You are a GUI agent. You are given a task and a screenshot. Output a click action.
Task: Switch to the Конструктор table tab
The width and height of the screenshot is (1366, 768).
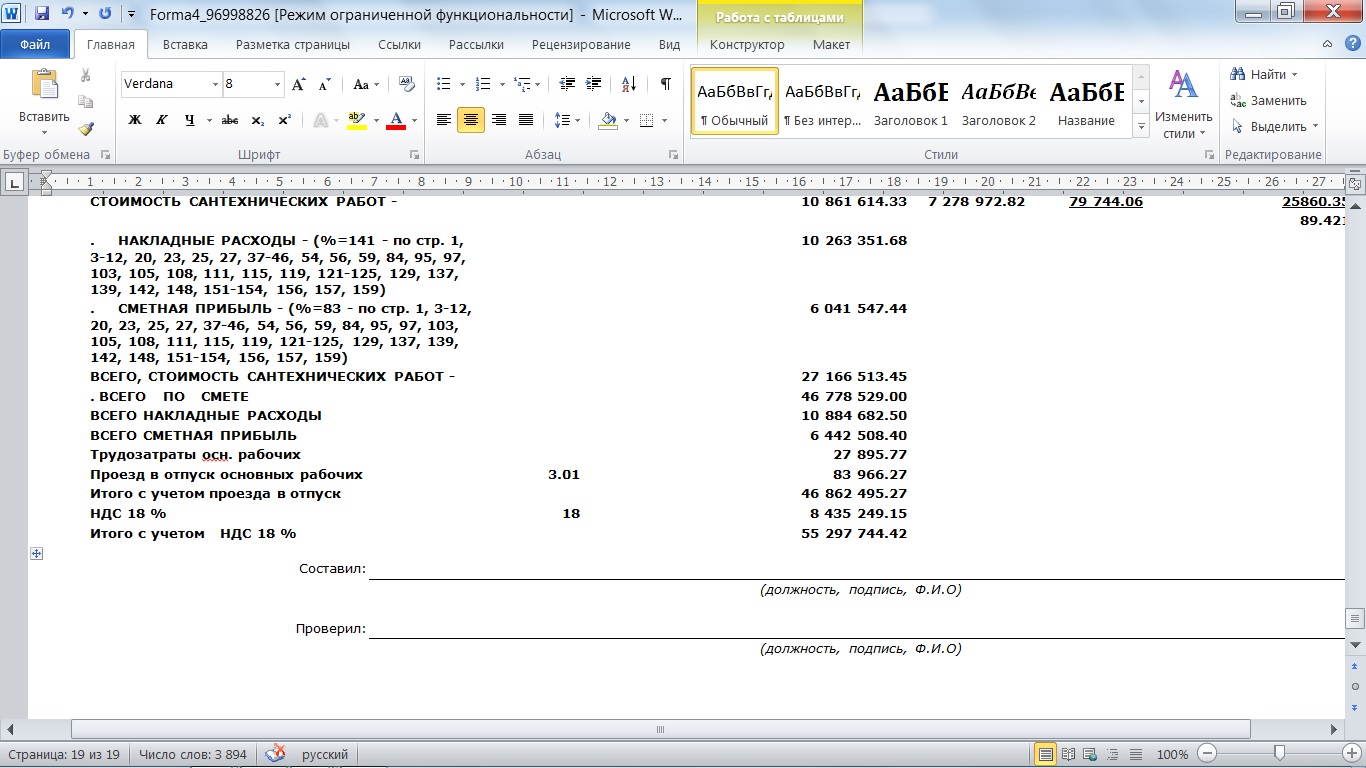tap(747, 44)
